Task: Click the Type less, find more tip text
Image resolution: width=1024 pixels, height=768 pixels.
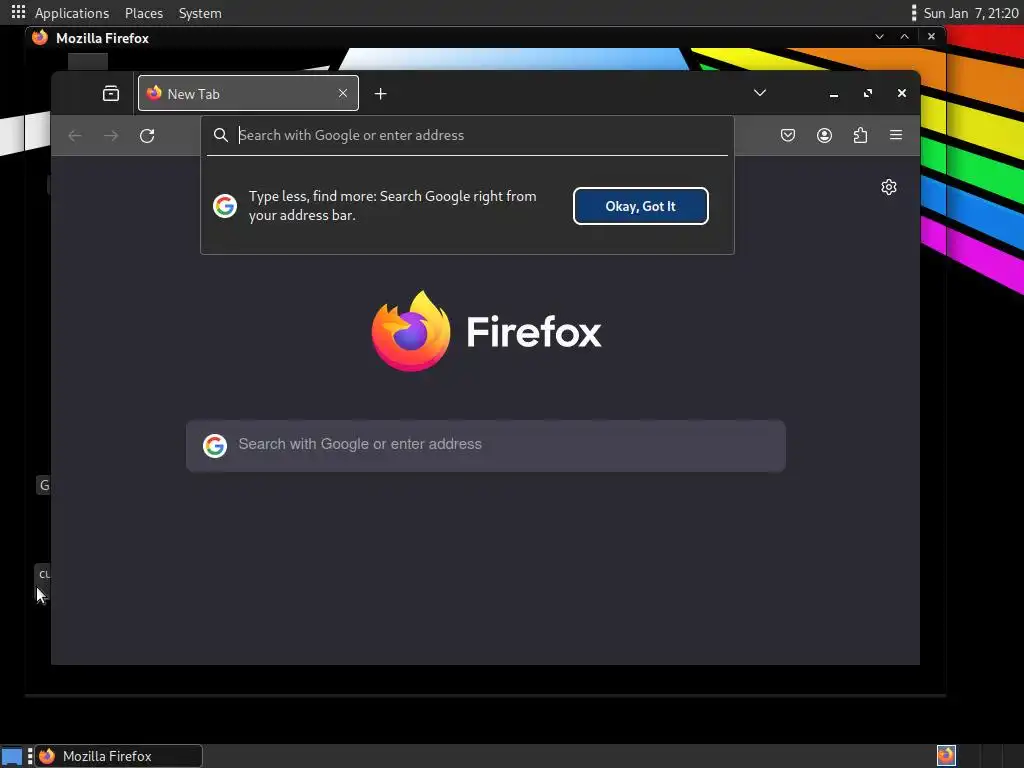Action: 392,206
